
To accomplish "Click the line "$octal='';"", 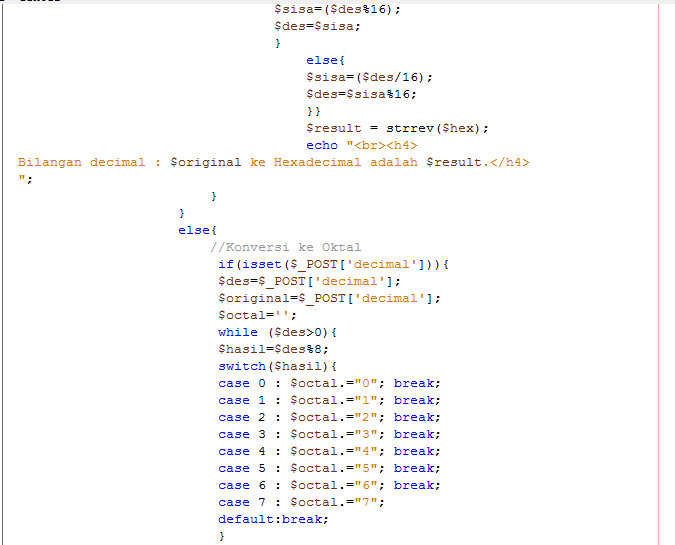I will tap(257, 316).
